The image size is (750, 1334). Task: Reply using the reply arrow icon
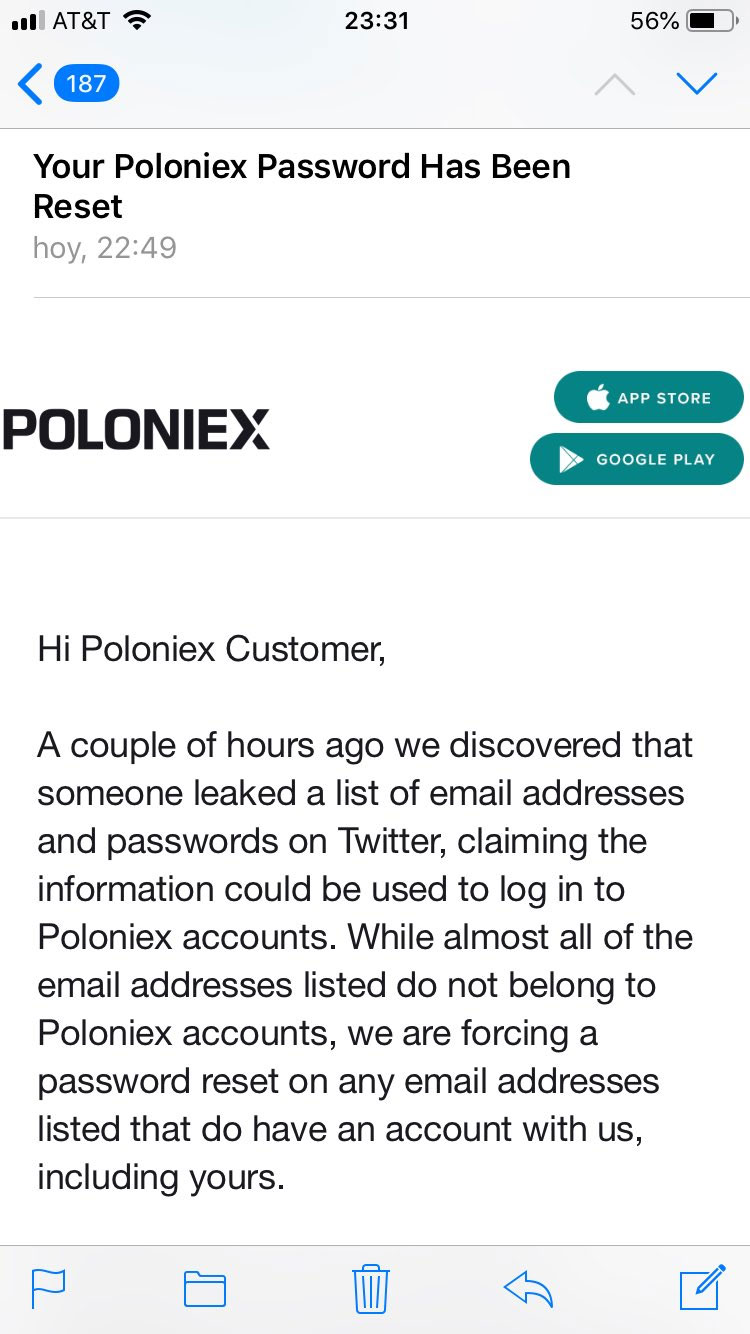529,1289
